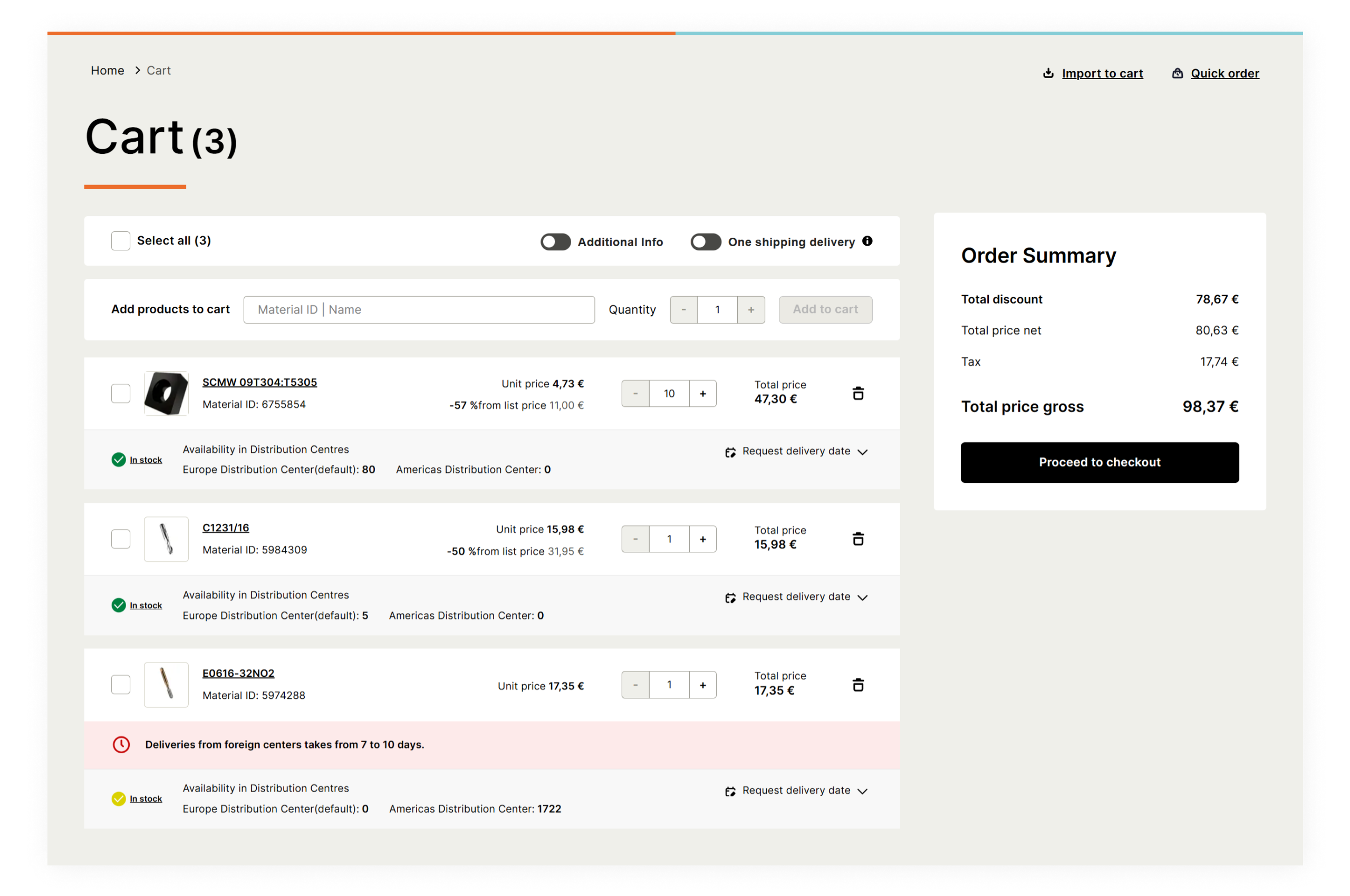The width and height of the screenshot is (1350, 896).
Task: Check the Select all (3) checkbox
Action: coord(121,240)
